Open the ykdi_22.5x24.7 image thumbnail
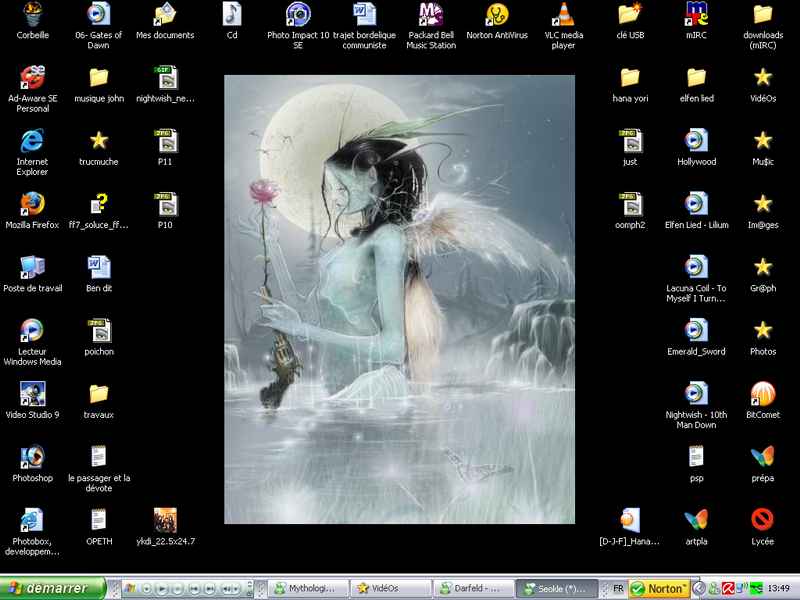 [x=165, y=520]
